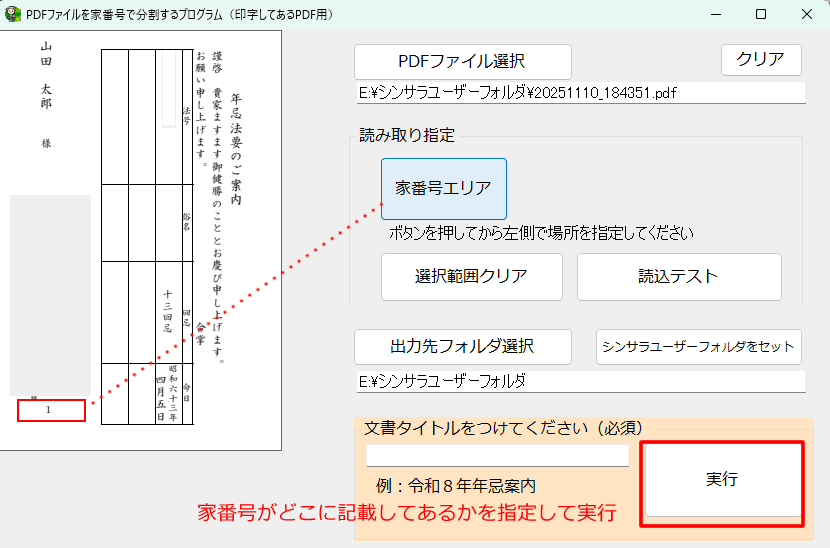Click the app icon in the title bar

[12, 14]
